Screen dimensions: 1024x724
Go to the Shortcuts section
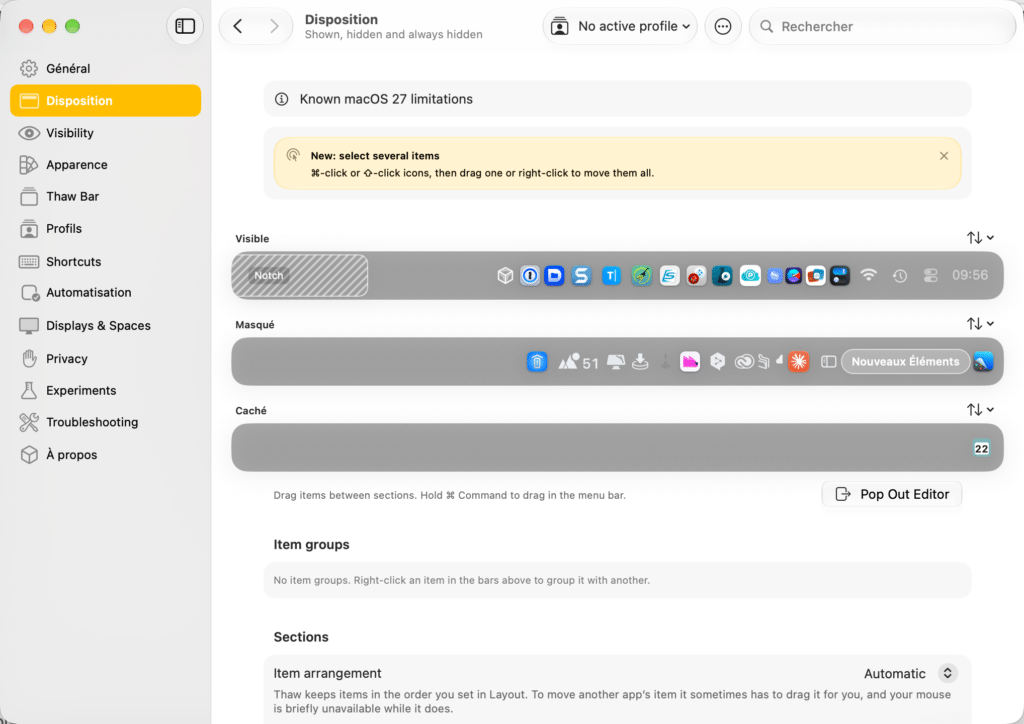(106, 261)
